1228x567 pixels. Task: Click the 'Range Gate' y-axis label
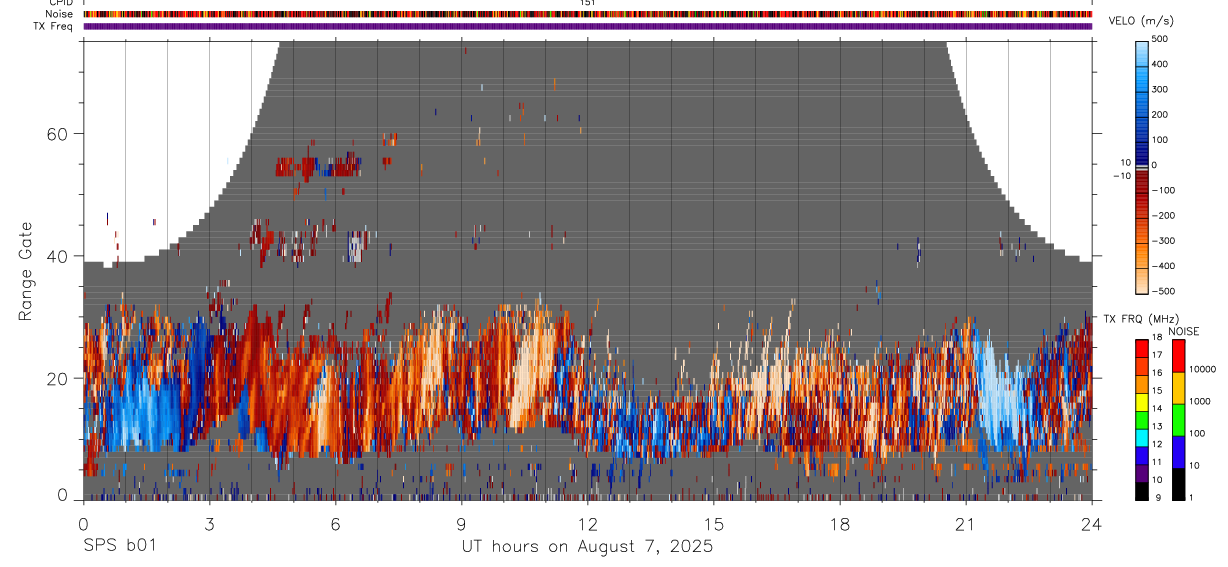point(26,272)
